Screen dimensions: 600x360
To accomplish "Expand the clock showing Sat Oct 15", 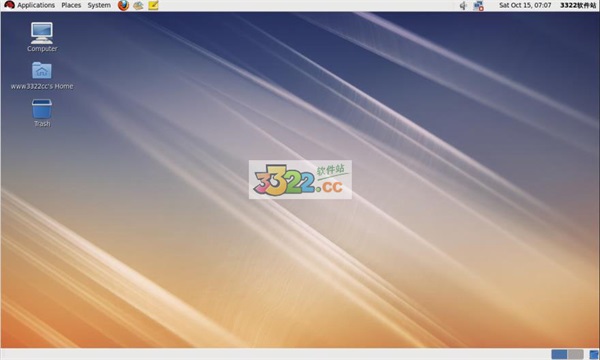I will coord(525,5).
